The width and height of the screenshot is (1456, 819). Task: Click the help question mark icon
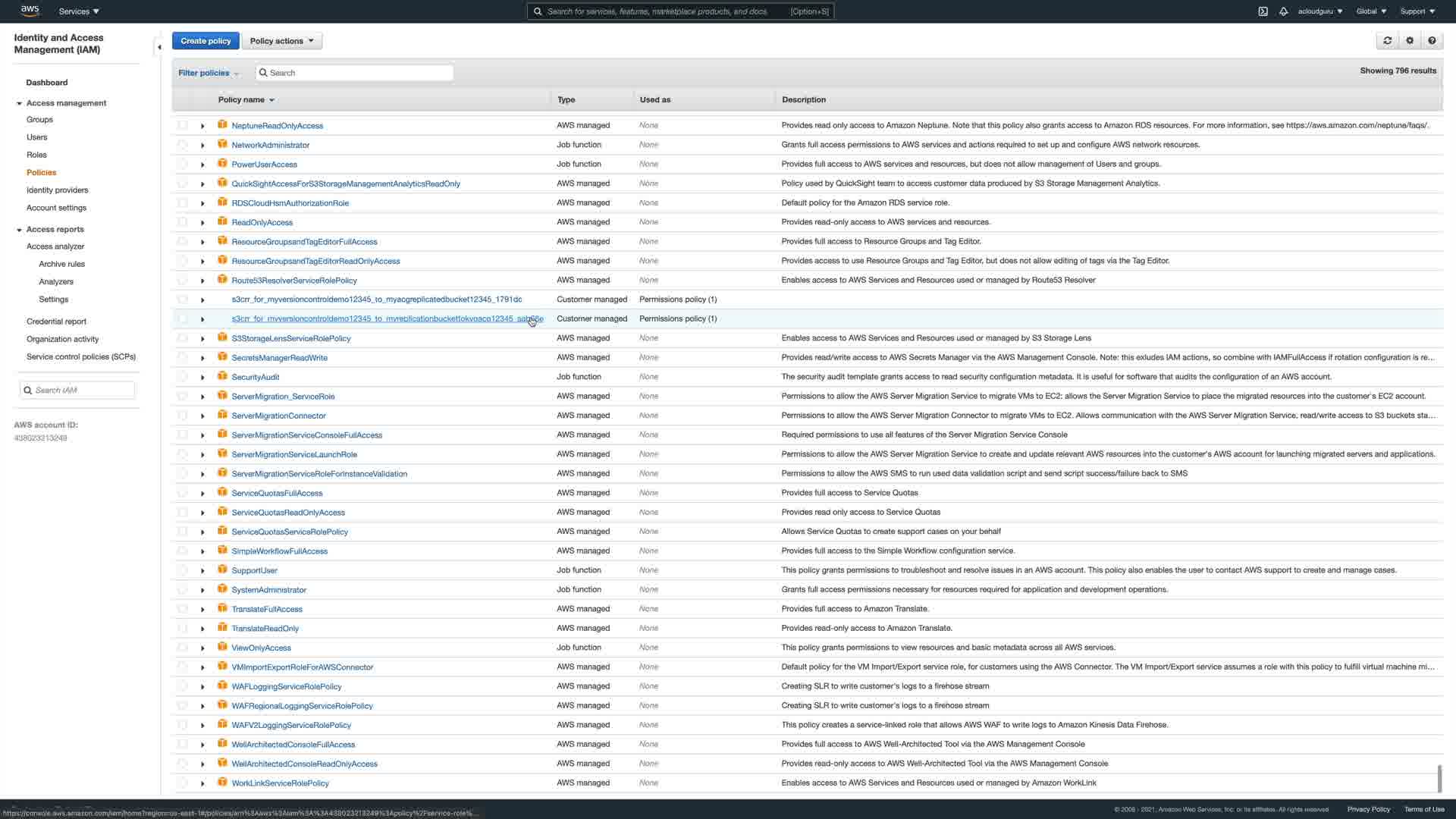point(1432,41)
